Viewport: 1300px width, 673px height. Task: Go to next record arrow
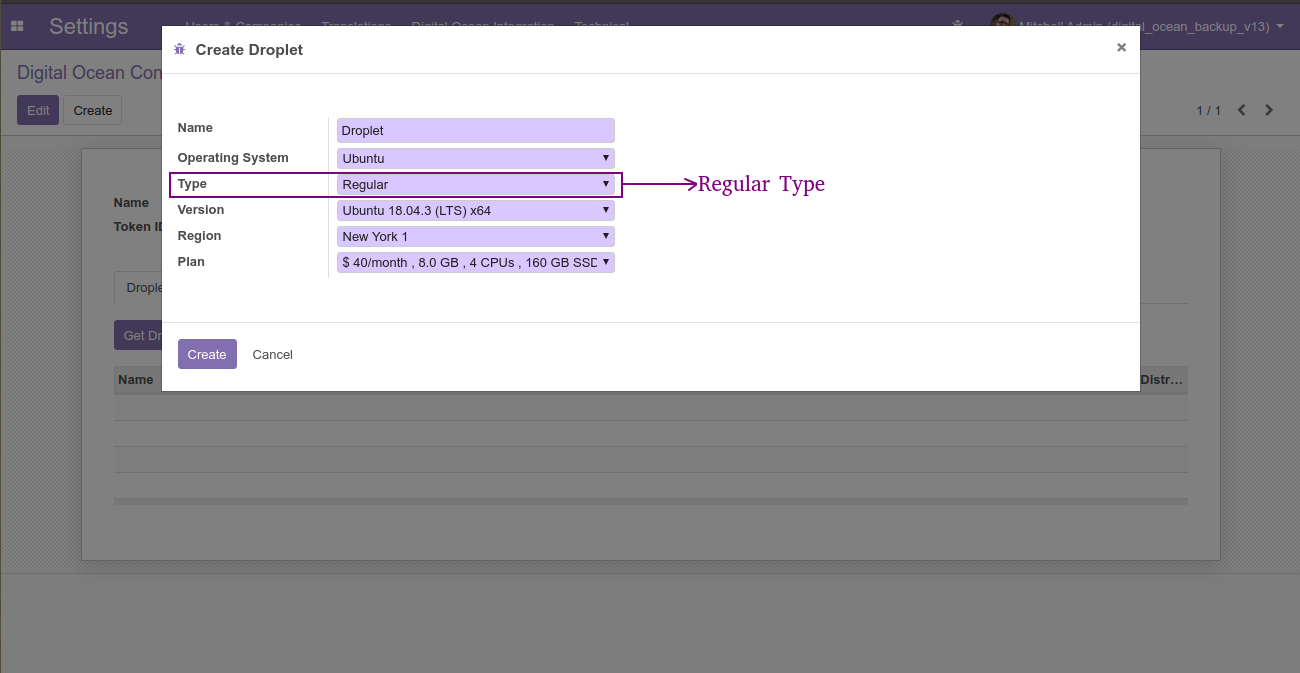click(1269, 110)
